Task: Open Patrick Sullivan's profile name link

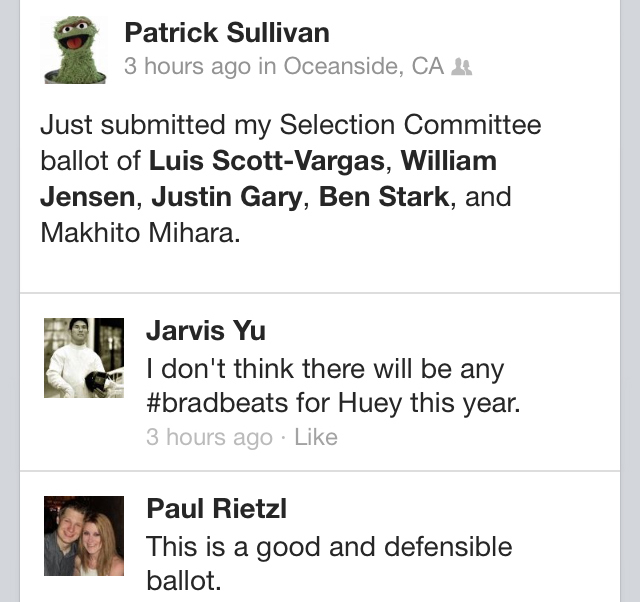Action: click(227, 33)
